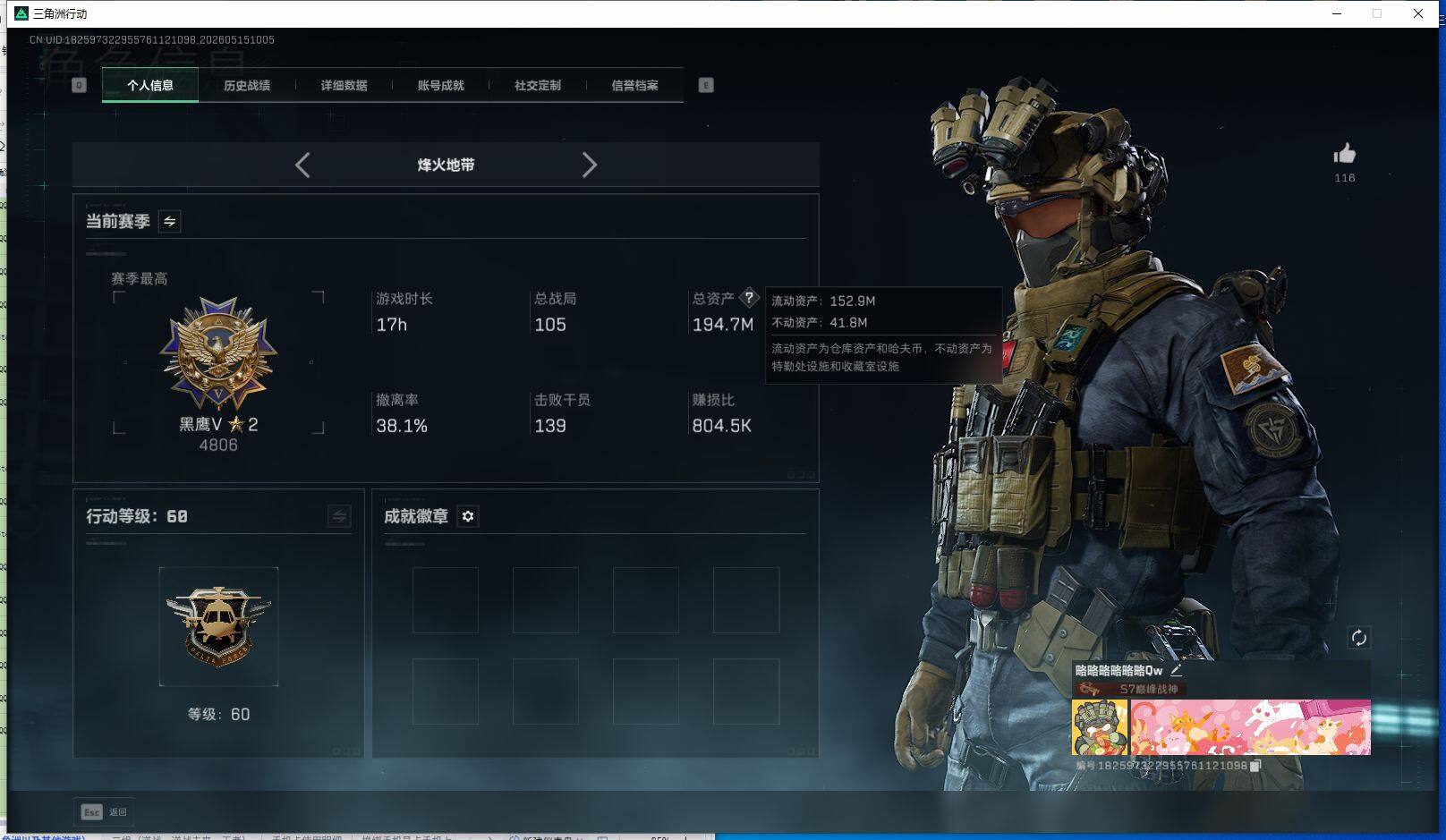Click the player avatar thumbnail
The height and width of the screenshot is (840, 1446).
(1100, 727)
